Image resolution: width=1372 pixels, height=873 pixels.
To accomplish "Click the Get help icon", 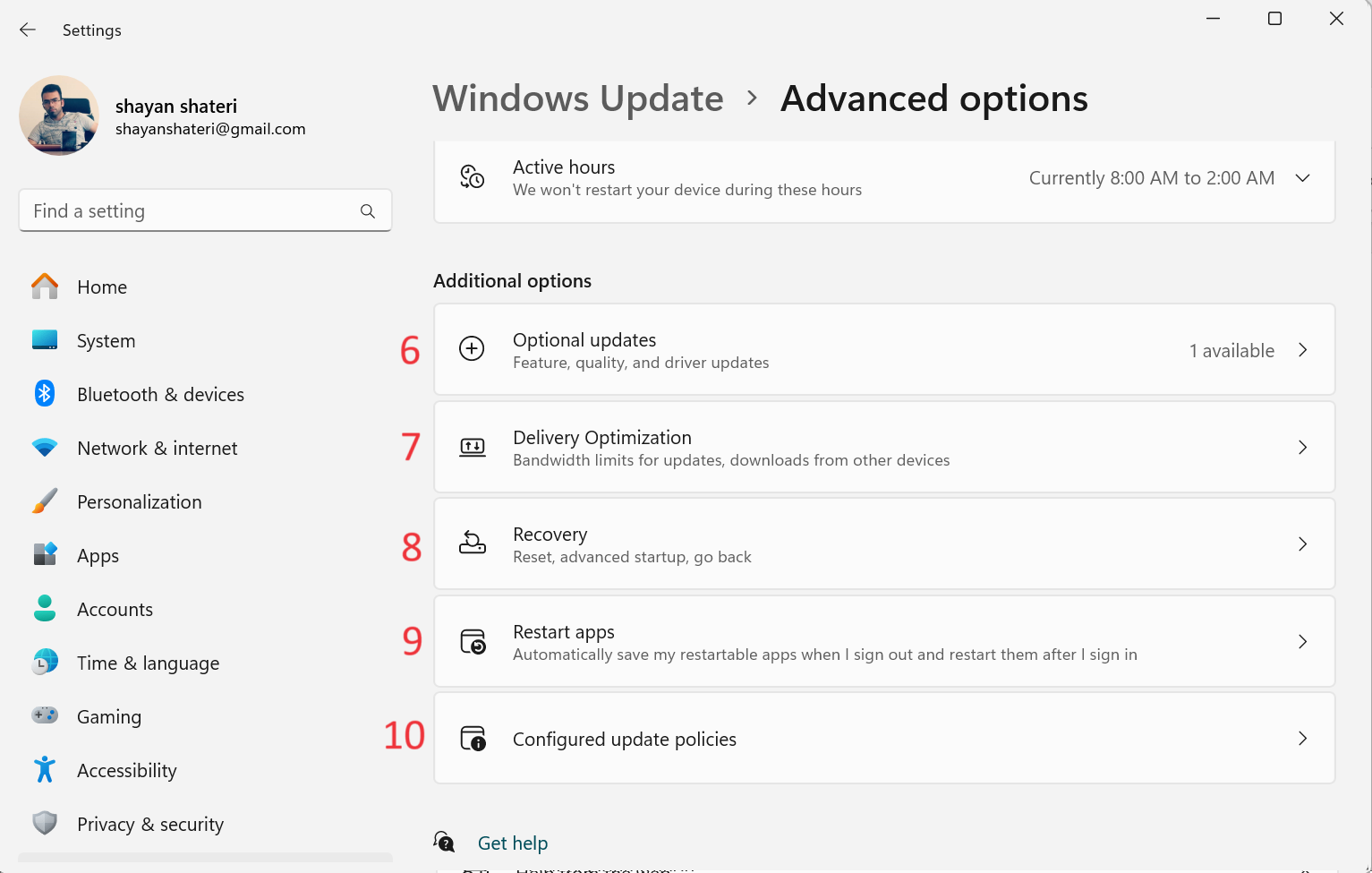I will point(445,842).
